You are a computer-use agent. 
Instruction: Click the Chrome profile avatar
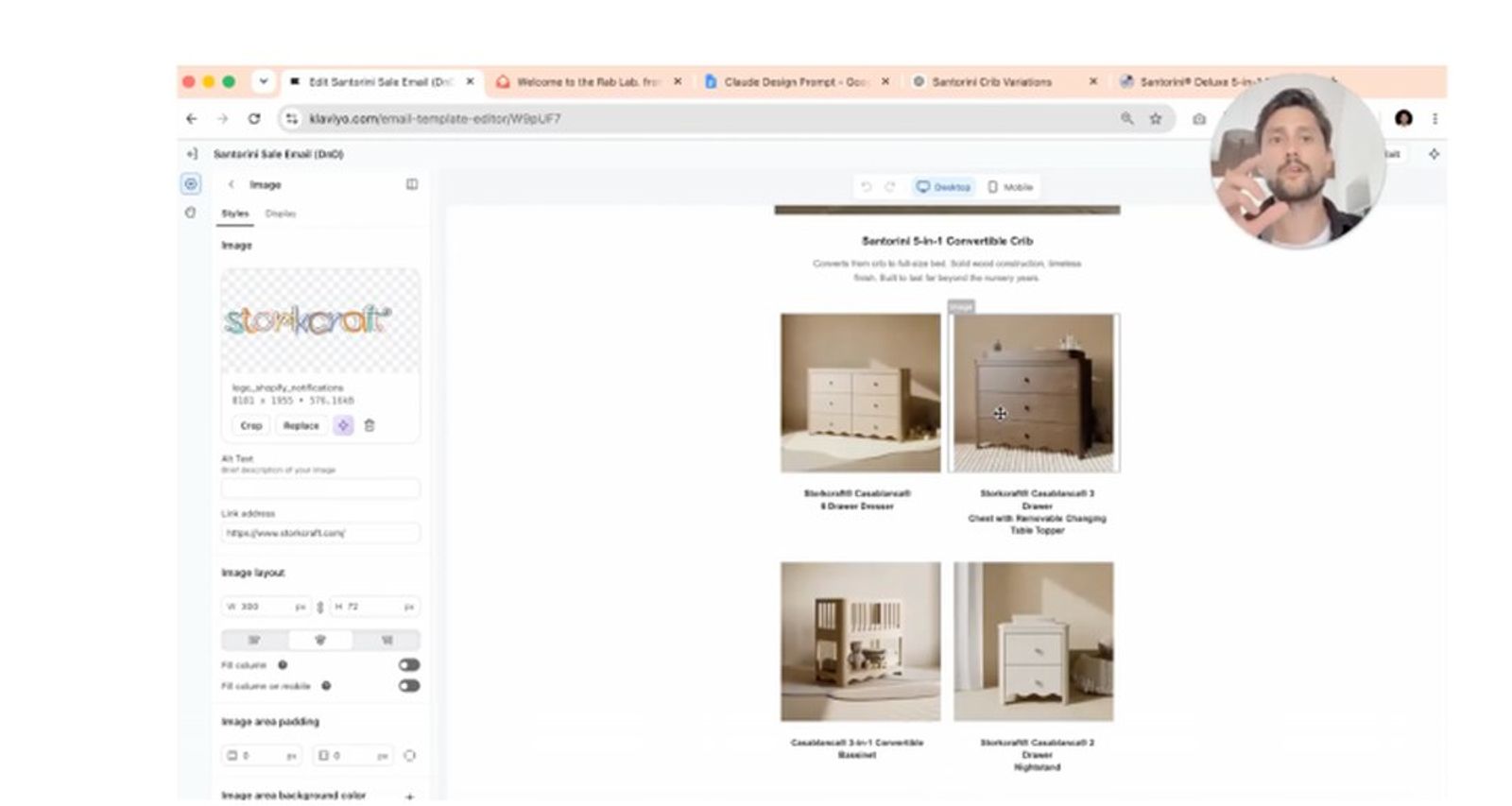[1403, 119]
